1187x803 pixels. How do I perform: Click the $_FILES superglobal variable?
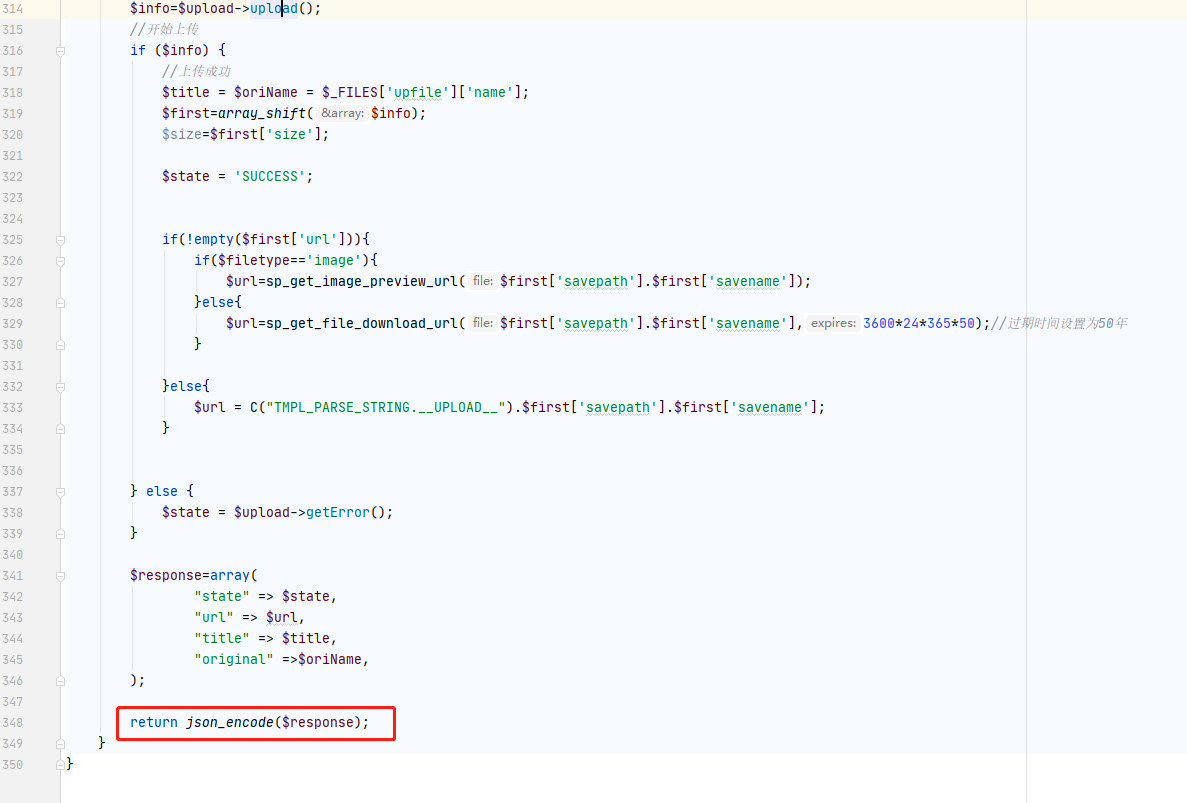350,92
